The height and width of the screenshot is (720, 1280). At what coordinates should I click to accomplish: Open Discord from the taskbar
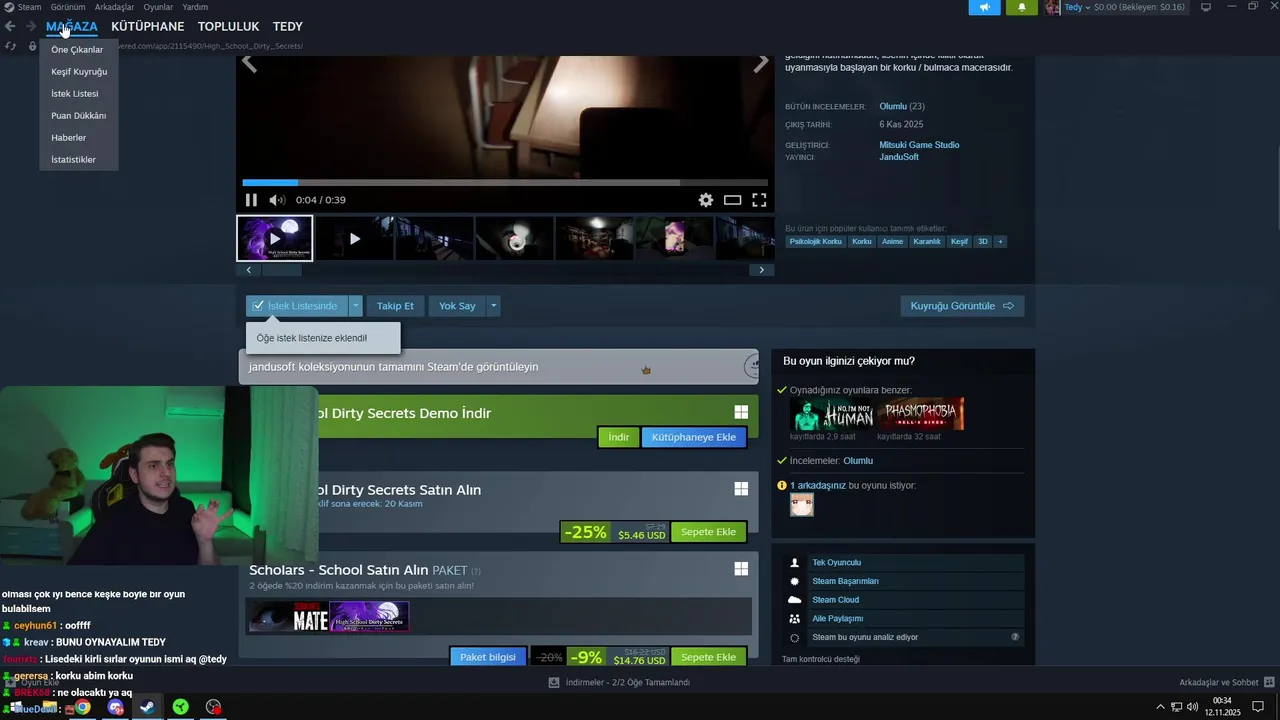116,708
